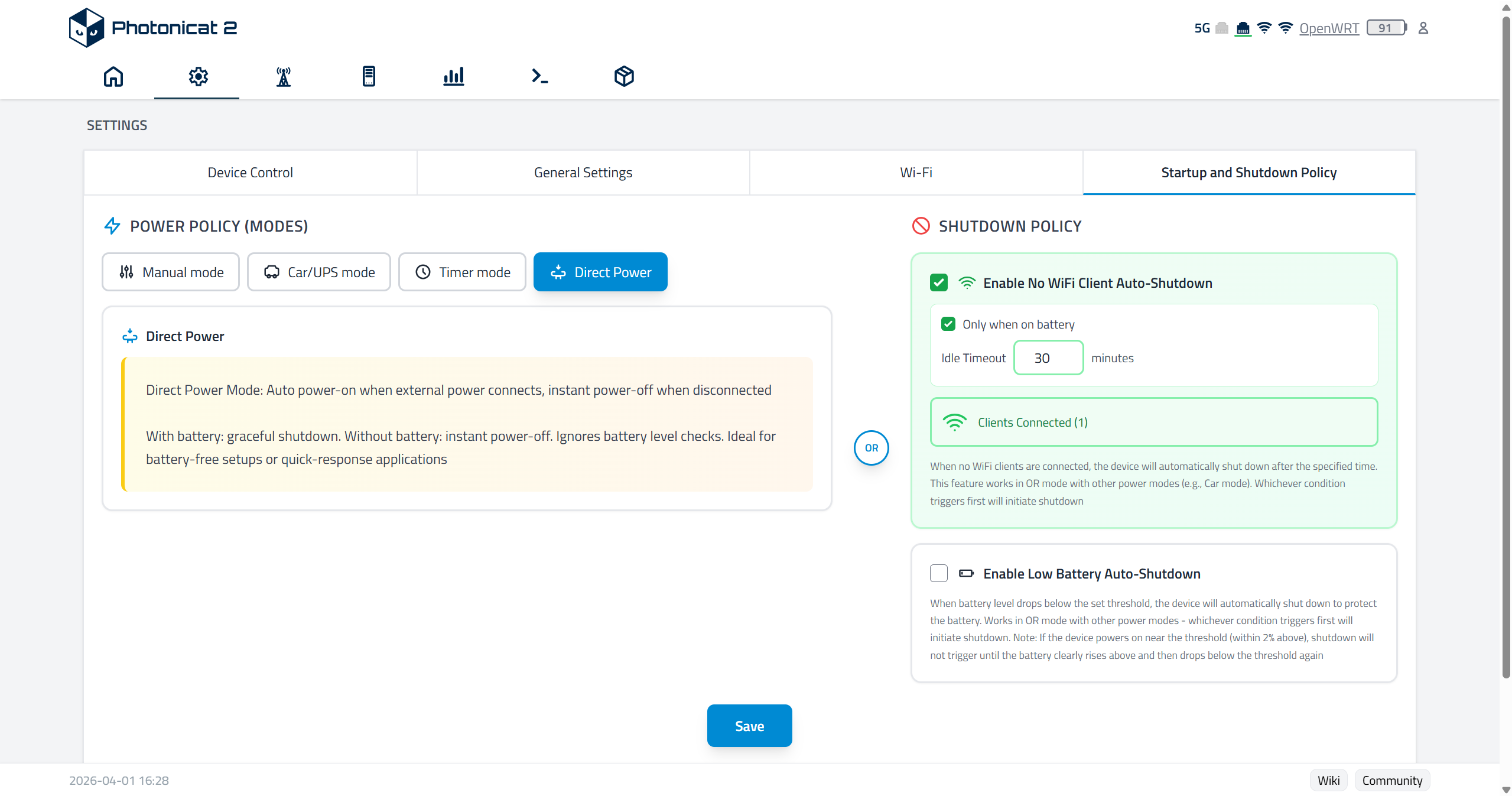This screenshot has height=796, width=1512.
Task: Open the statistics bar chart icon
Action: tap(453, 77)
